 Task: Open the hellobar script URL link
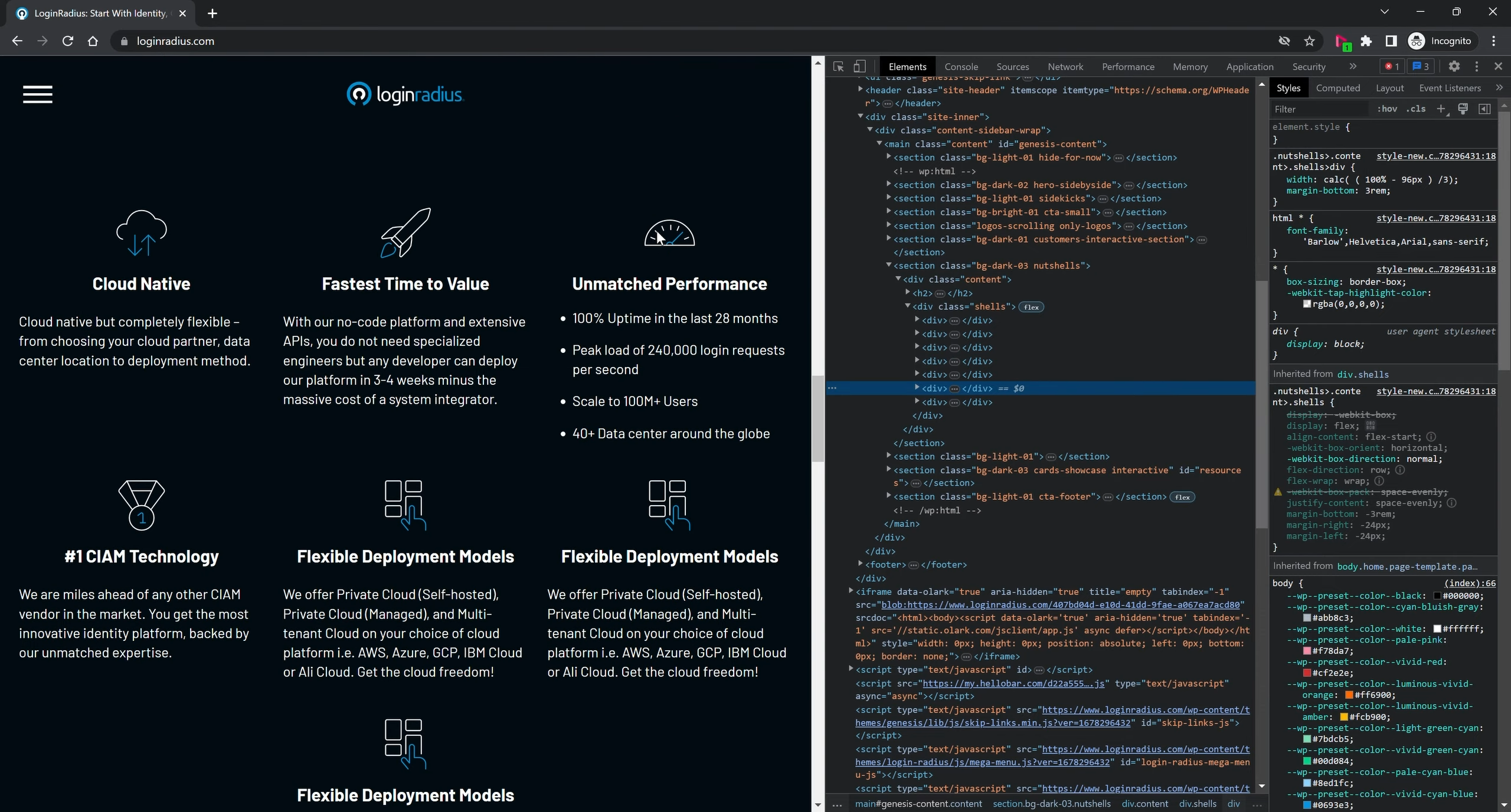pos(1013,683)
